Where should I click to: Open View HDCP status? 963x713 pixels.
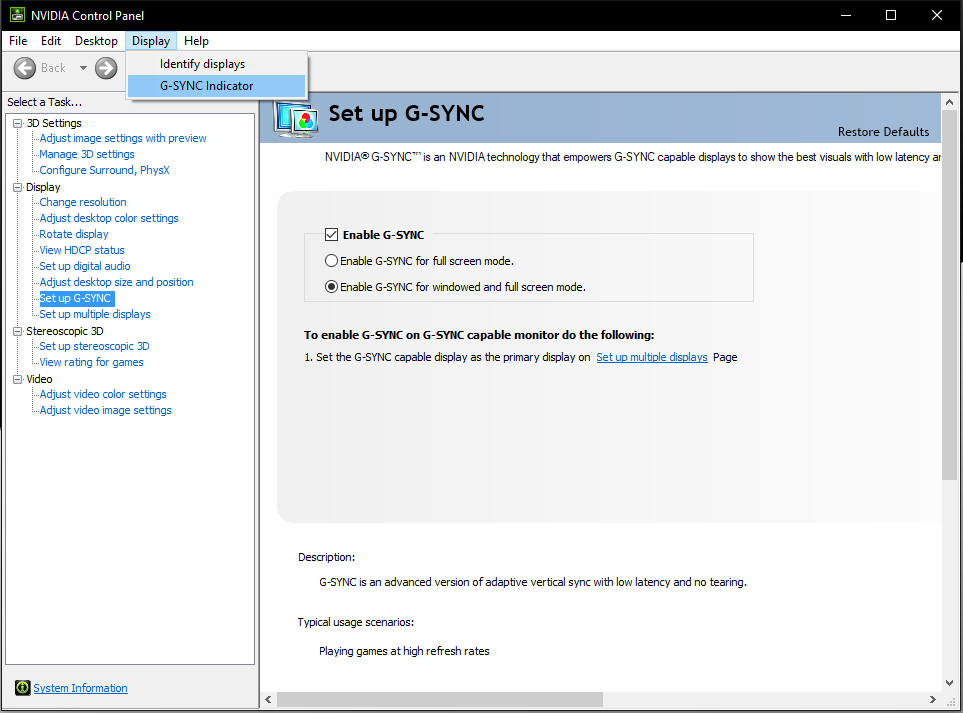82,250
